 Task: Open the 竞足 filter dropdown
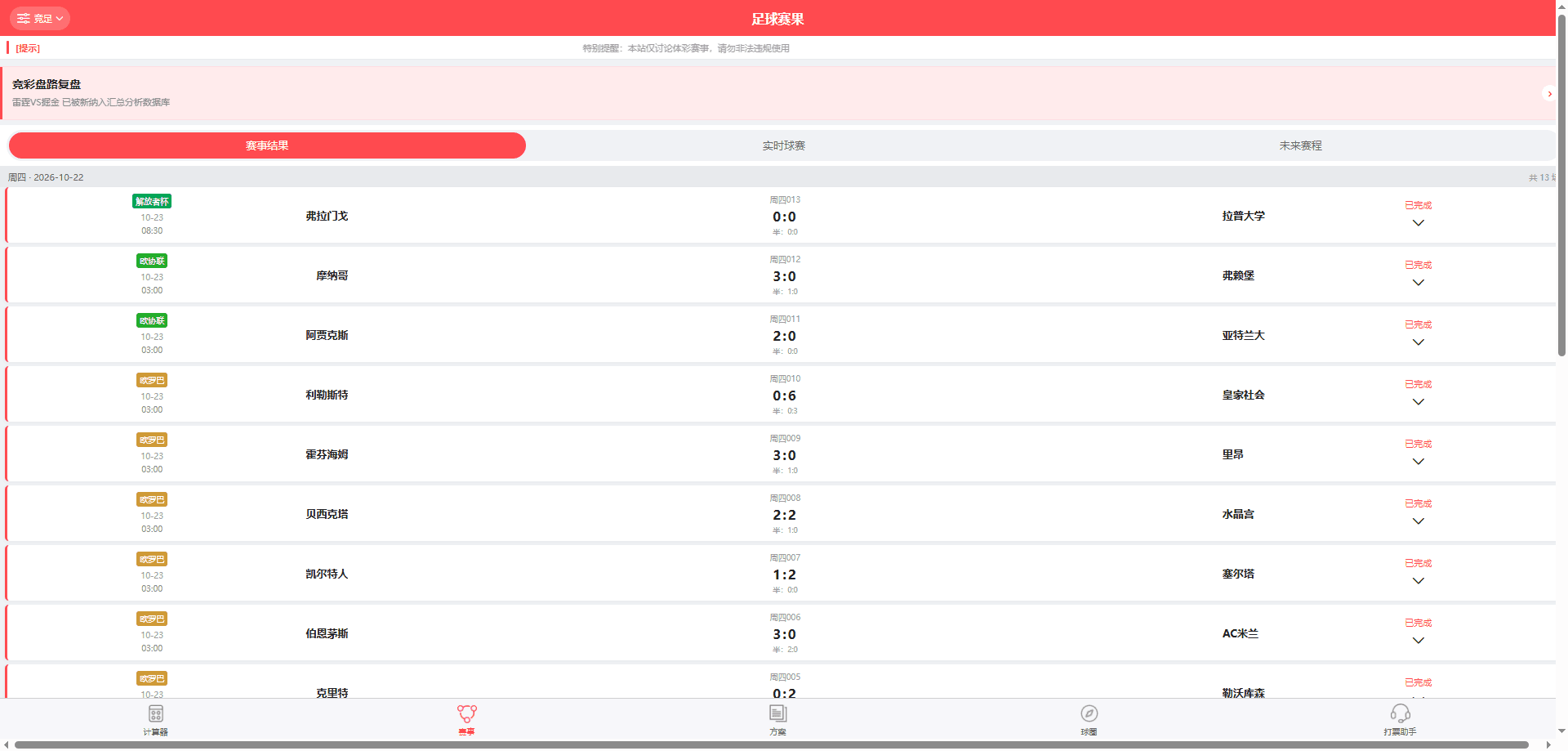click(40, 18)
